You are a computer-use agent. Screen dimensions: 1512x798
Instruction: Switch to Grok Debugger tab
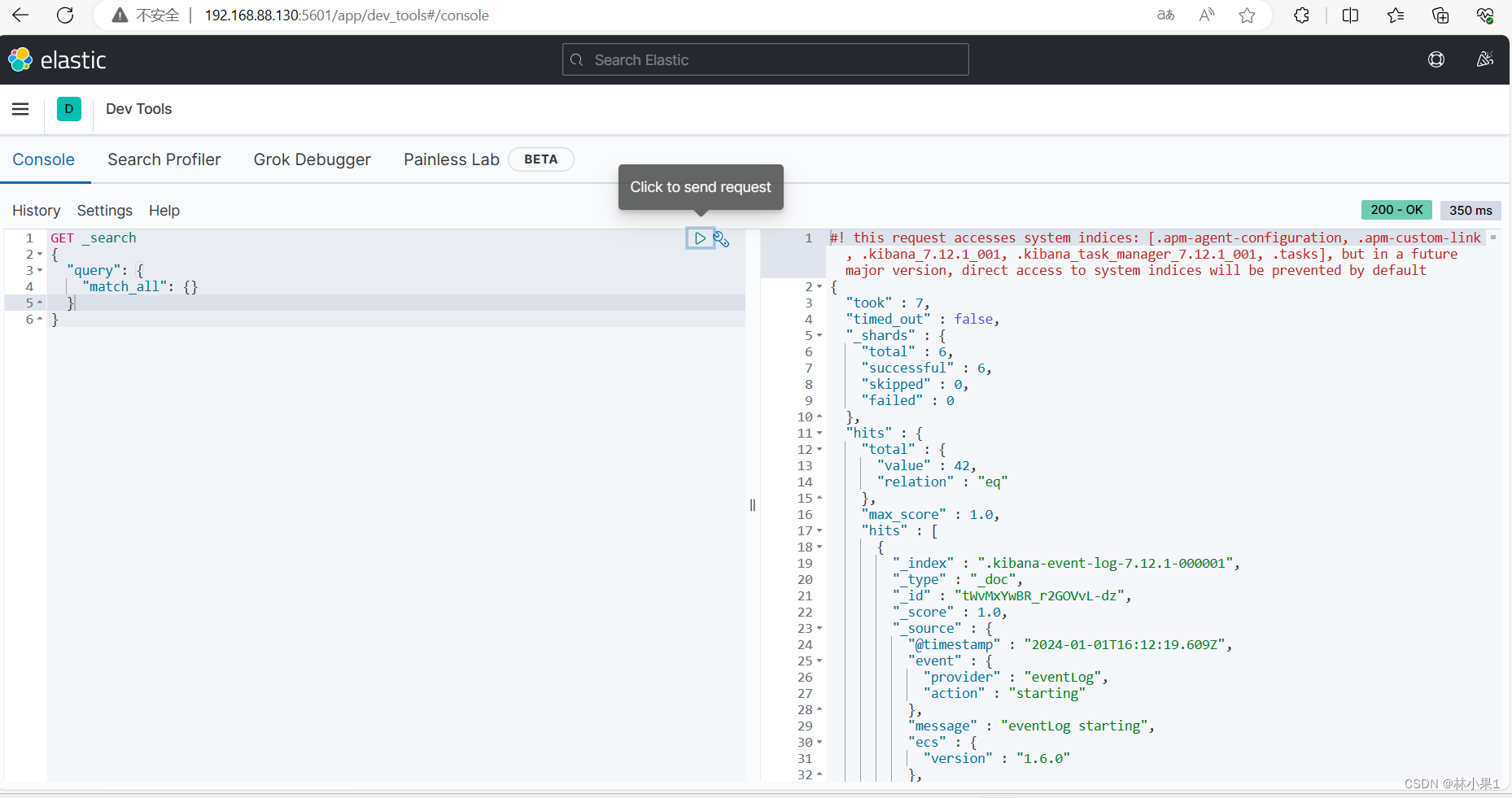click(x=312, y=159)
